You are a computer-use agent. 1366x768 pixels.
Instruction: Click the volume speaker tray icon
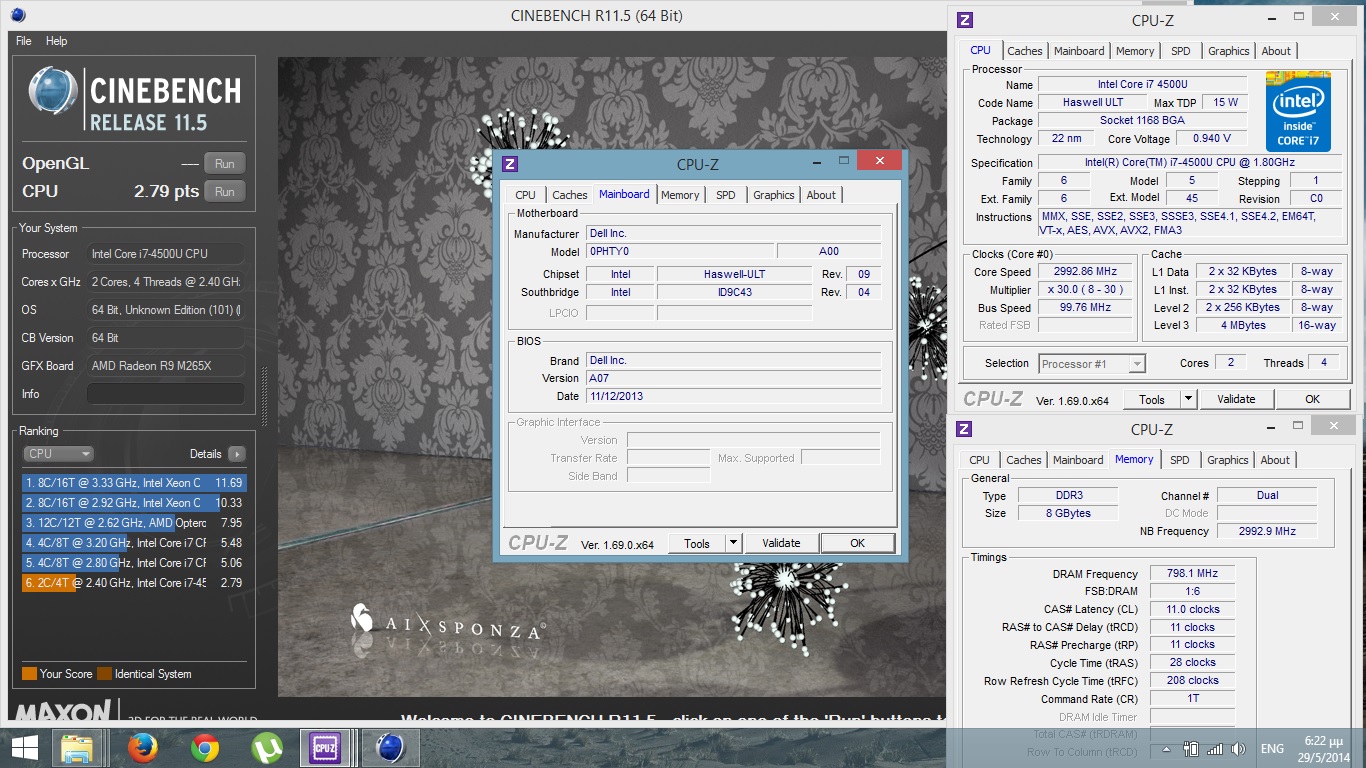(1239, 748)
